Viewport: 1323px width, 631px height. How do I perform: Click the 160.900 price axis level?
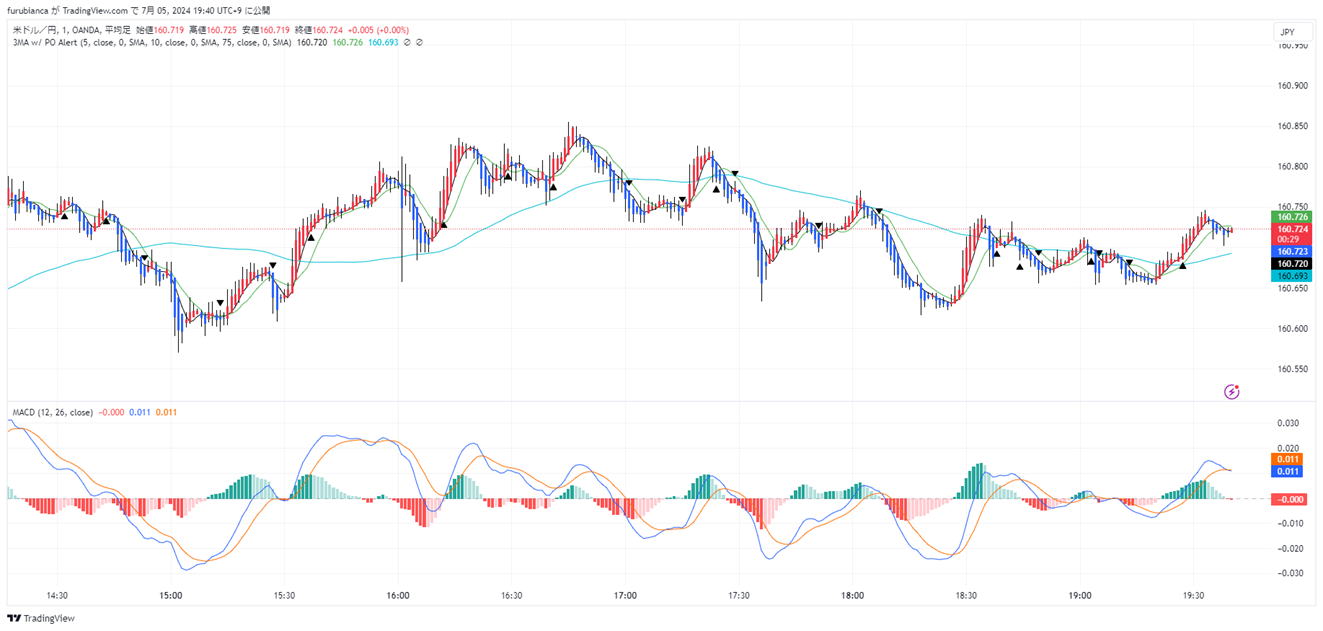tap(1293, 86)
